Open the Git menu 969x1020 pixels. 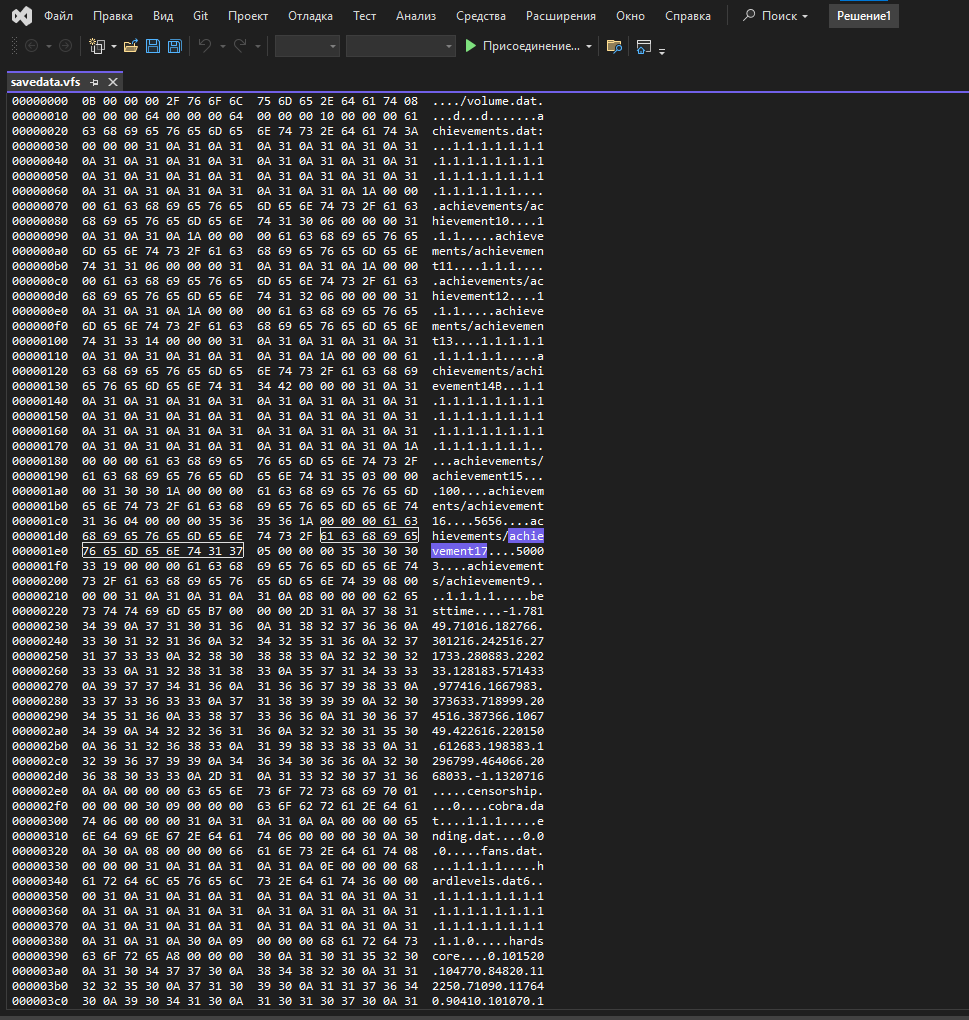(x=200, y=16)
